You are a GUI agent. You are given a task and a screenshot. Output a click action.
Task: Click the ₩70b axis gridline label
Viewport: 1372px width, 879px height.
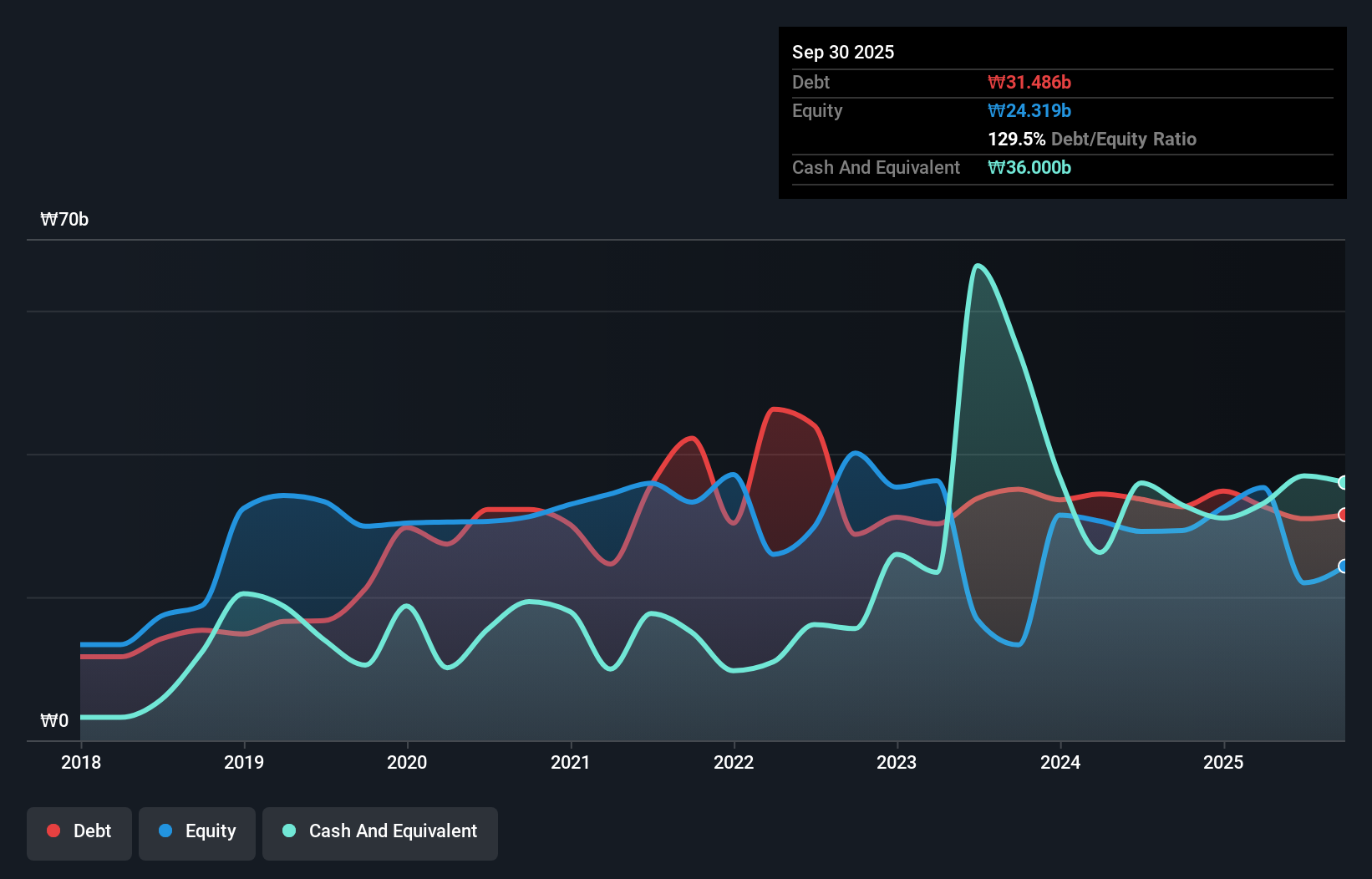[64, 220]
